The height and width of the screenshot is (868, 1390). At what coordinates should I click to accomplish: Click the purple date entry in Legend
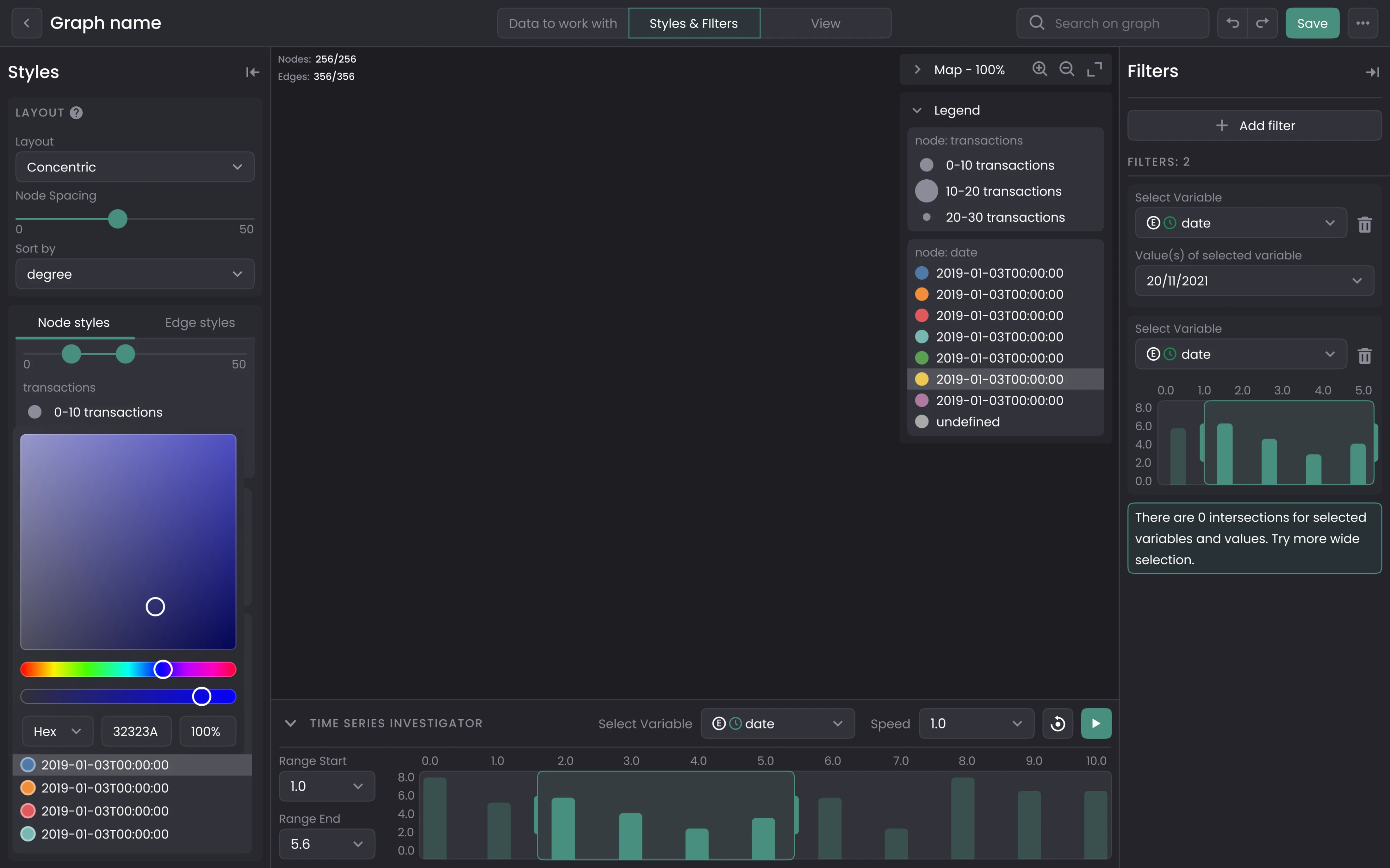click(1005, 400)
